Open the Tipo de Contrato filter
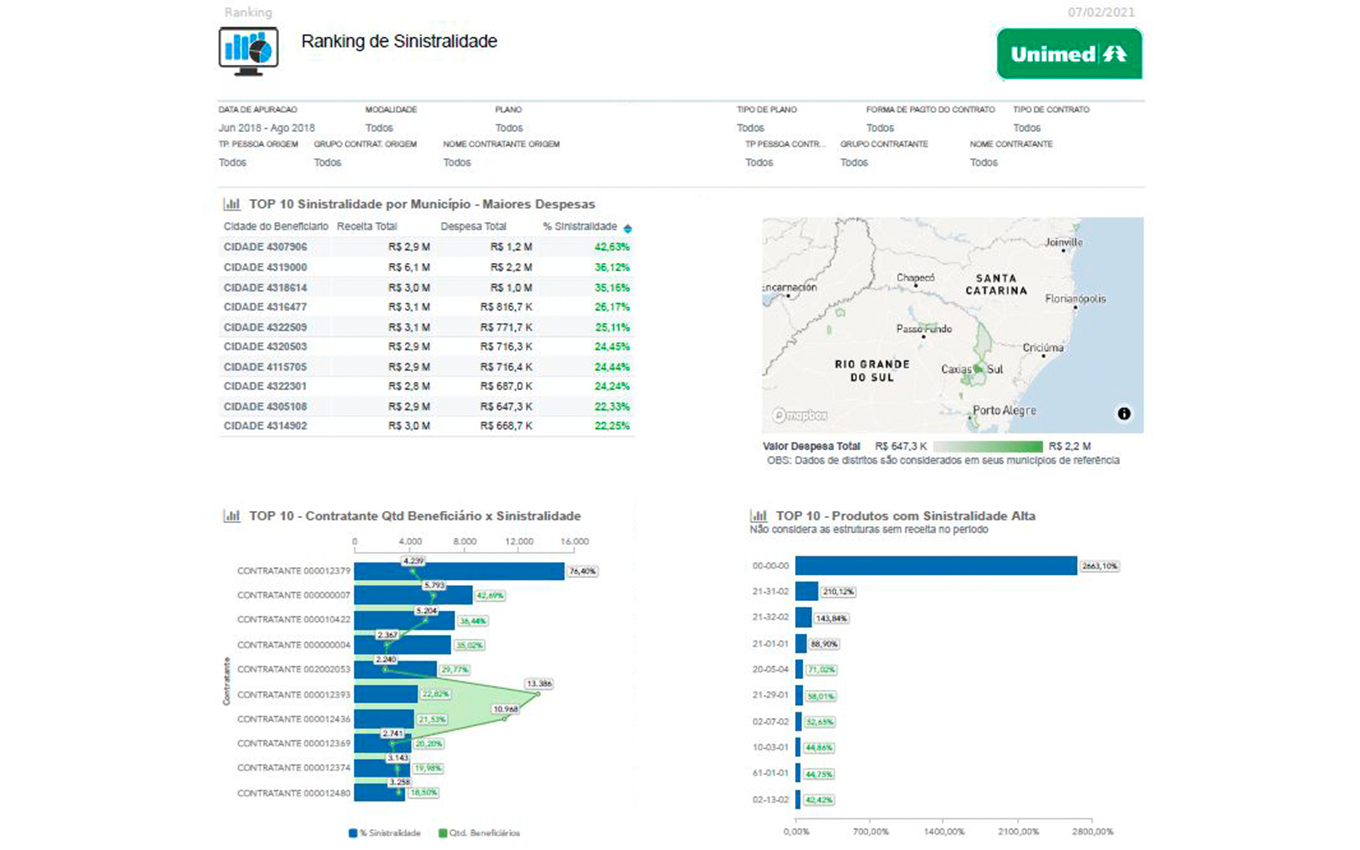Viewport: 1360px width, 850px height. (1026, 128)
